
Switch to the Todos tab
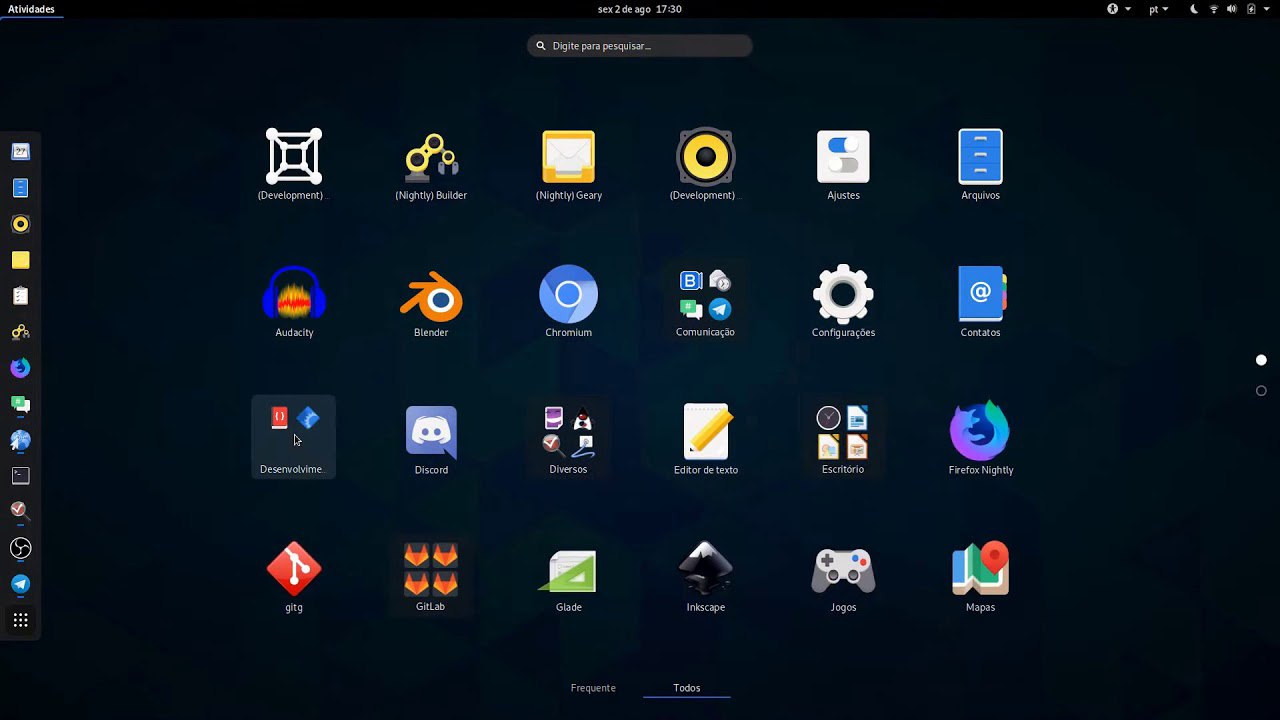pos(687,688)
